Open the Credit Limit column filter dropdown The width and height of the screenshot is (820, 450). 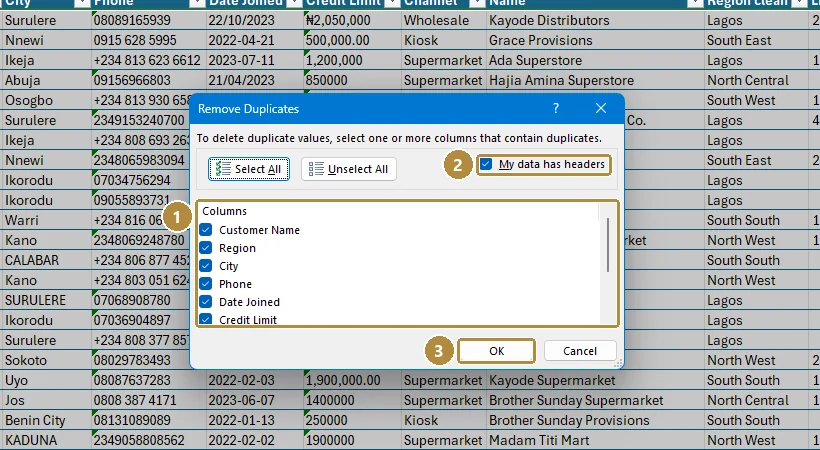392,3
